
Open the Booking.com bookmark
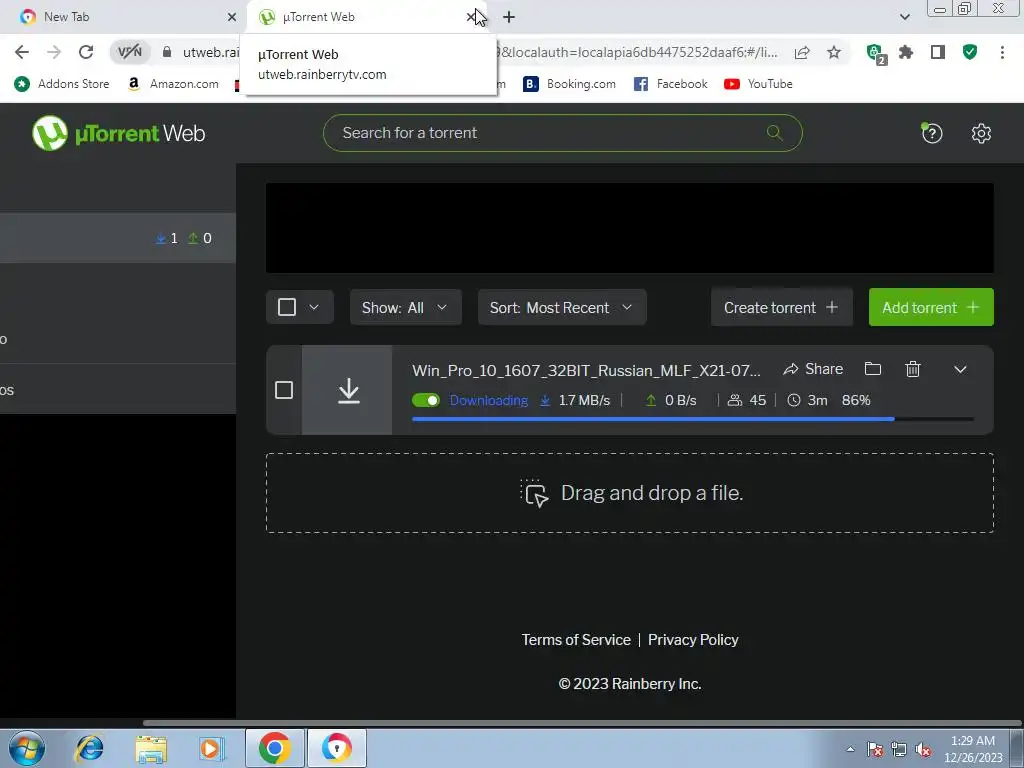[x=569, y=84]
